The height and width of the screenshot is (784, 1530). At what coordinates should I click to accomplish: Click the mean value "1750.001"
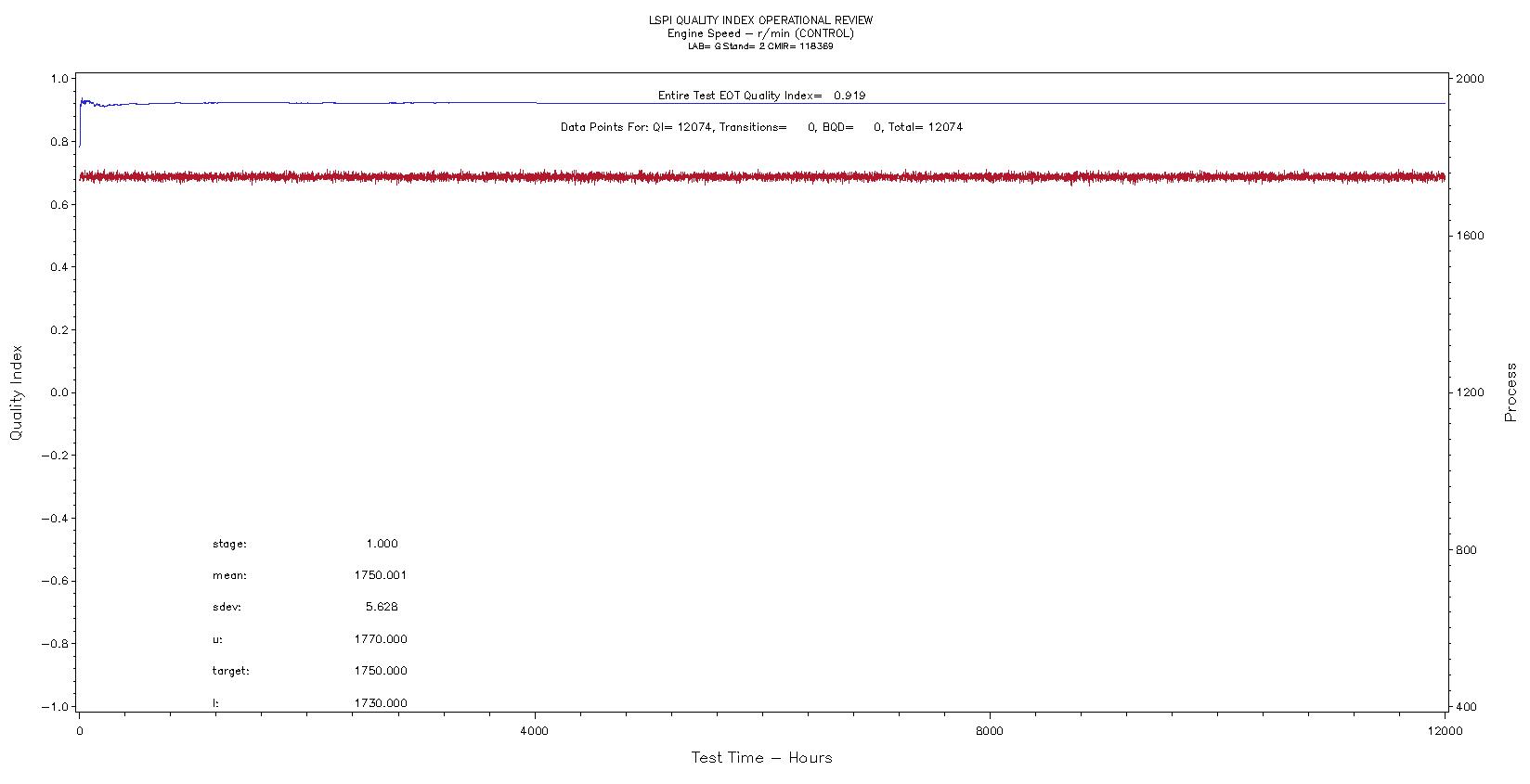(381, 576)
